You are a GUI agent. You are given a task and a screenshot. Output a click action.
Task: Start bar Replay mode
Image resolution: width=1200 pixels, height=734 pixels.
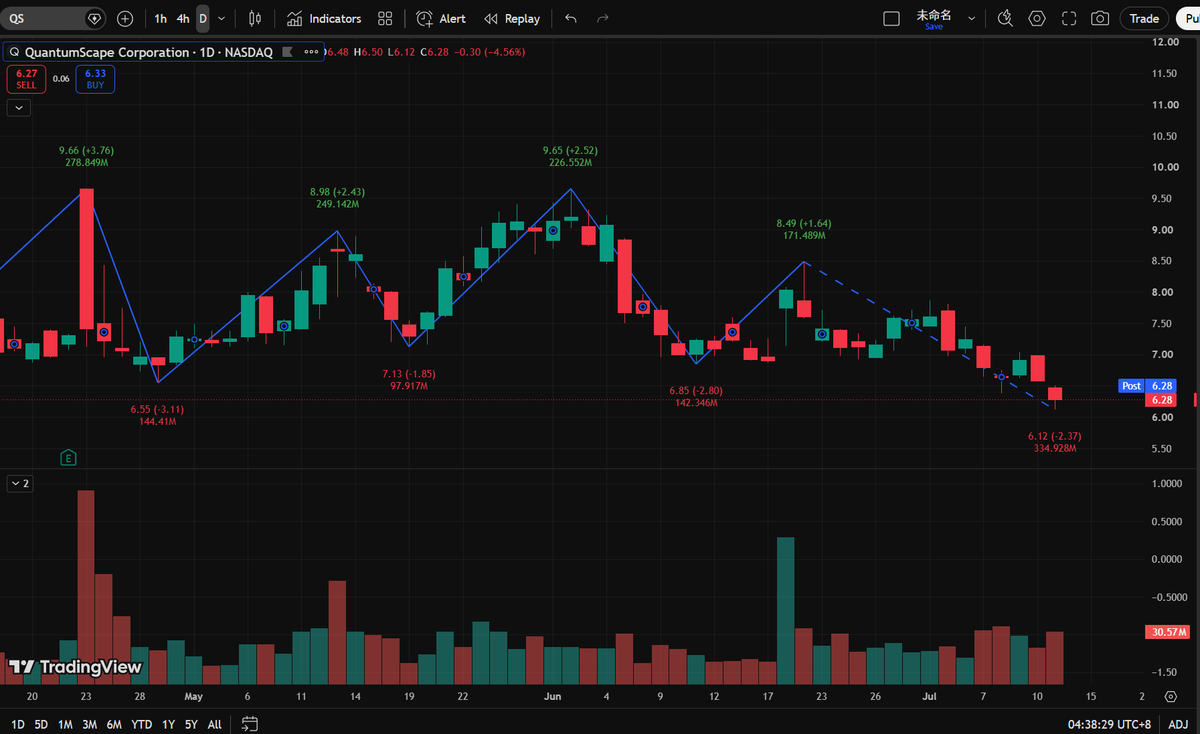(x=512, y=19)
